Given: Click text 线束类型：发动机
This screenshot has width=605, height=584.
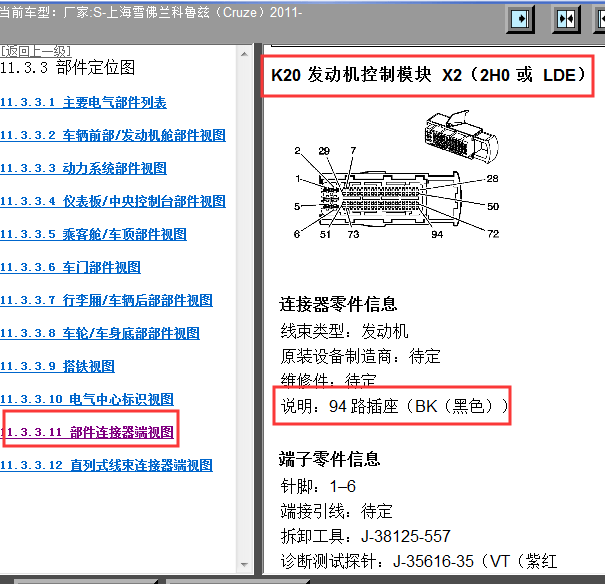Looking at the screenshot, I should [x=344, y=331].
